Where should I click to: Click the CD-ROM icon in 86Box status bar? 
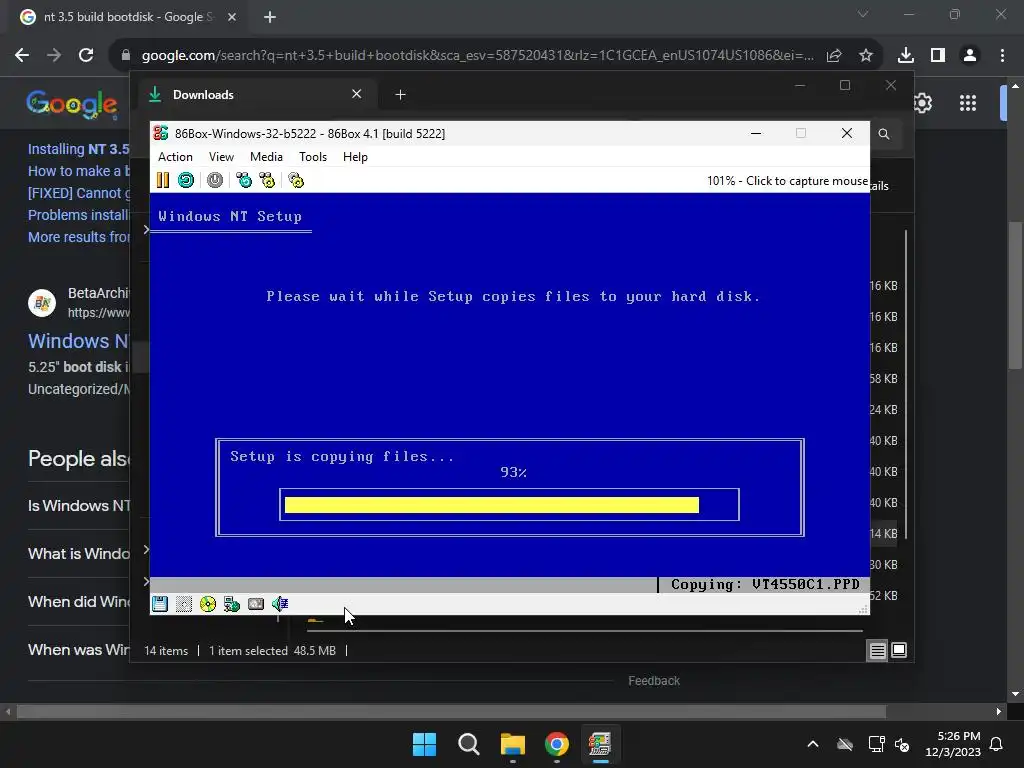tap(208, 604)
